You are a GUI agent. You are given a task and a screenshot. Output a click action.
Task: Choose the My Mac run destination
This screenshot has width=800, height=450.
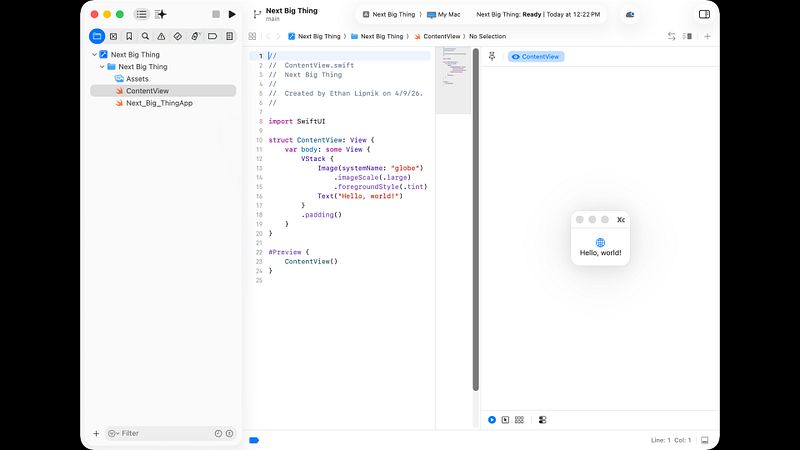click(x=444, y=14)
